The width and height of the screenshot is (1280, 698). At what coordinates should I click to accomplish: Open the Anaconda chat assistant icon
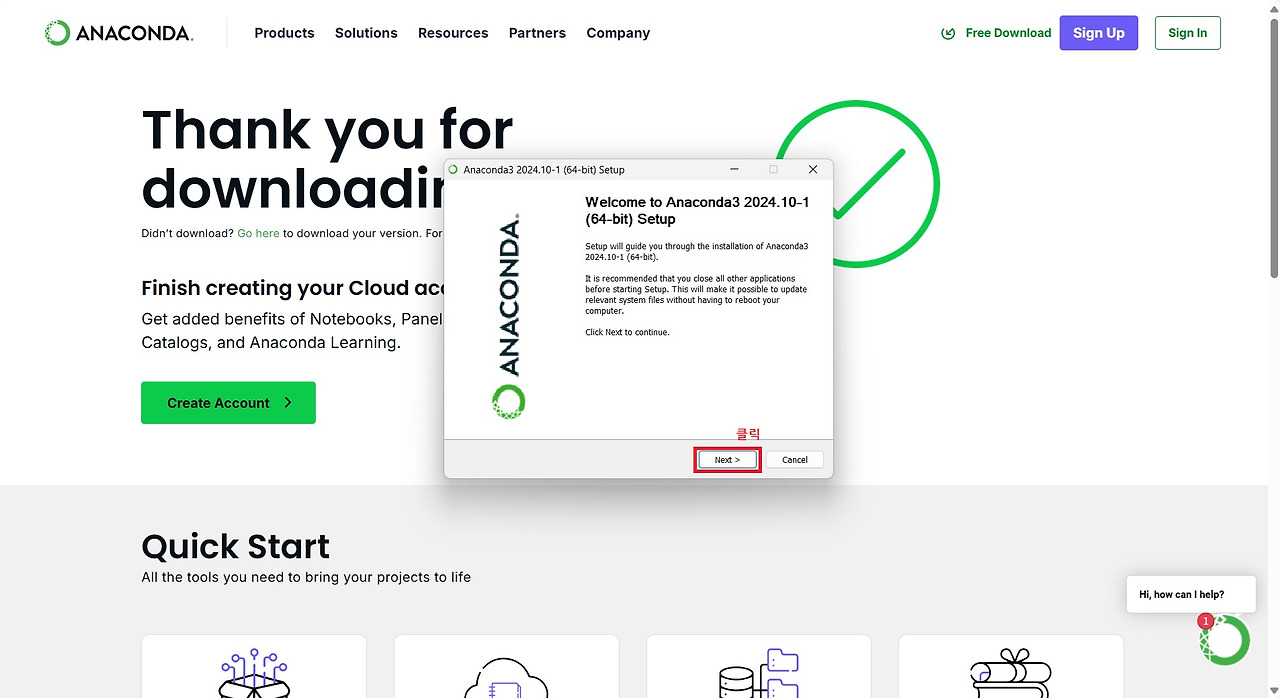pyautogui.click(x=1225, y=640)
